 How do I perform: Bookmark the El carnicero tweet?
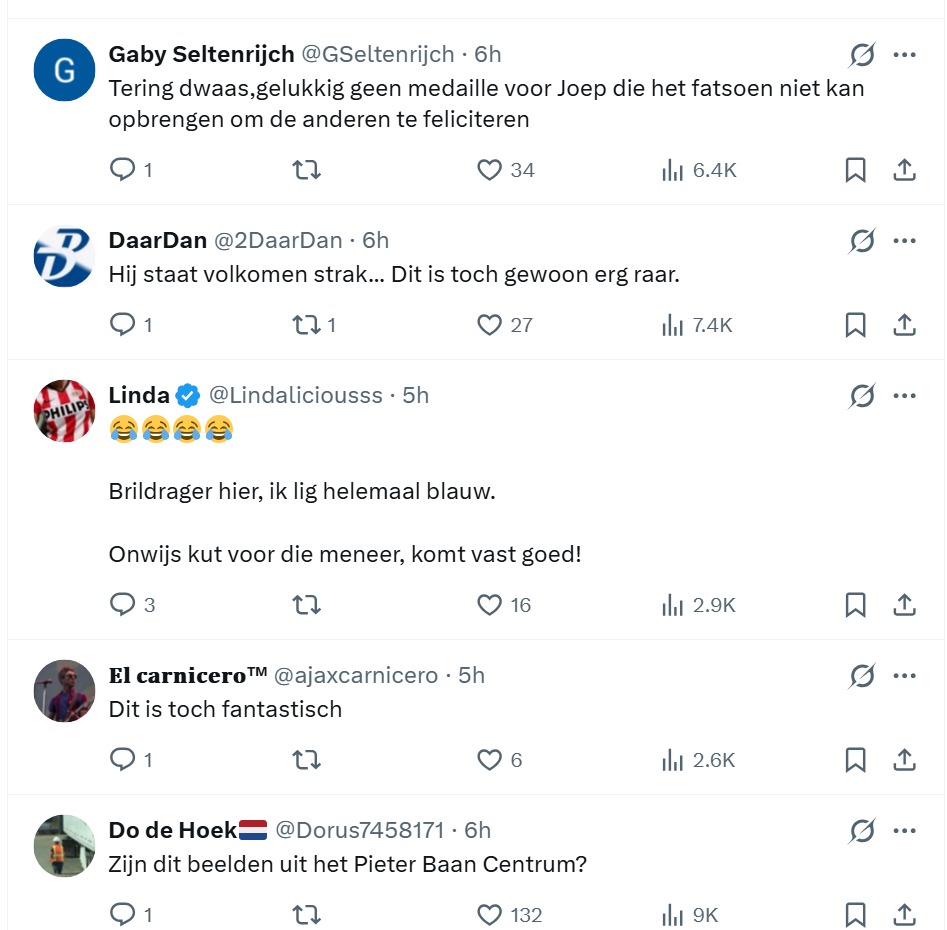(855, 760)
